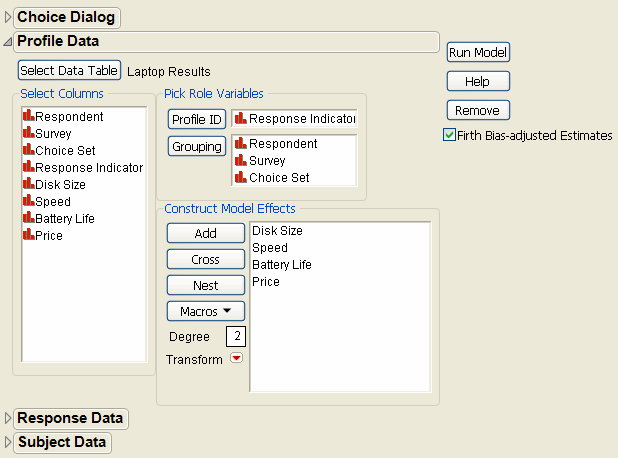618x458 pixels.
Task: Click the Battery Life column icon
Action: (28, 219)
